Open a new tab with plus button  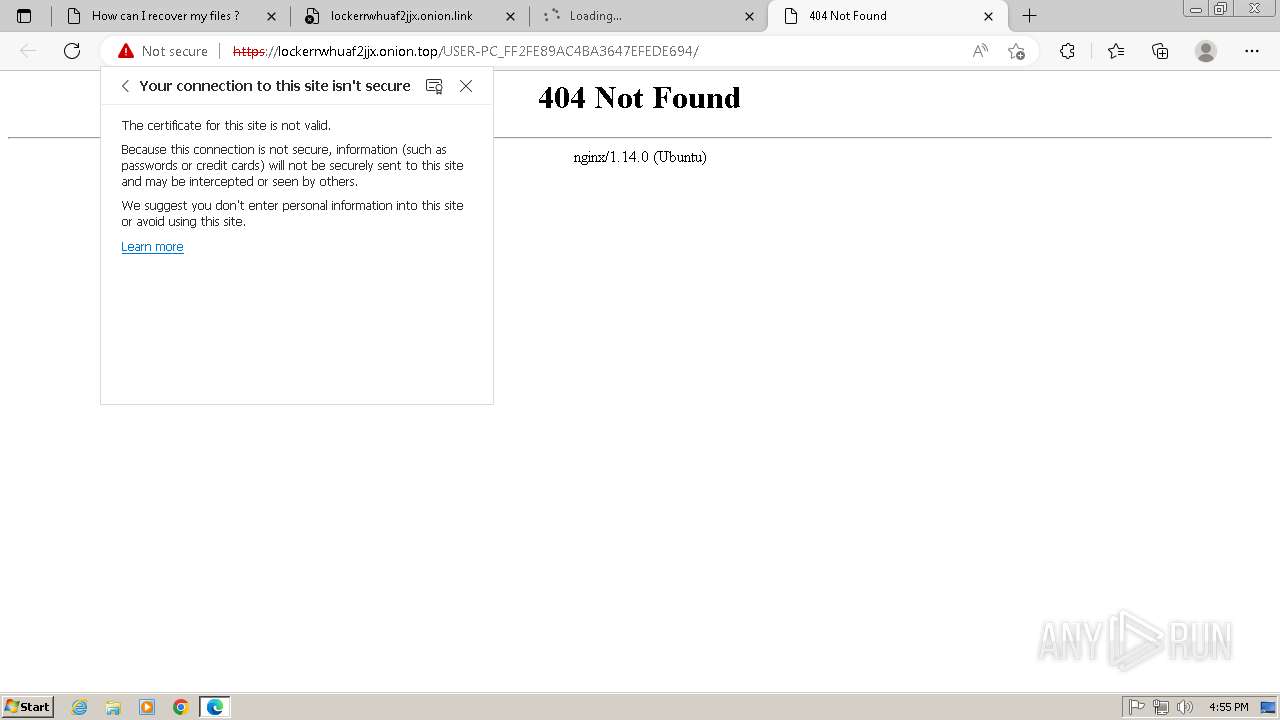[x=1029, y=16]
